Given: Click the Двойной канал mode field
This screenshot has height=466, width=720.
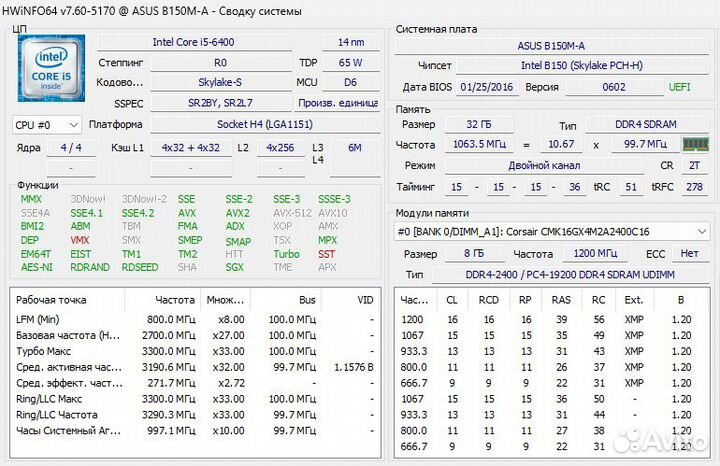Looking at the screenshot, I should (544, 165).
